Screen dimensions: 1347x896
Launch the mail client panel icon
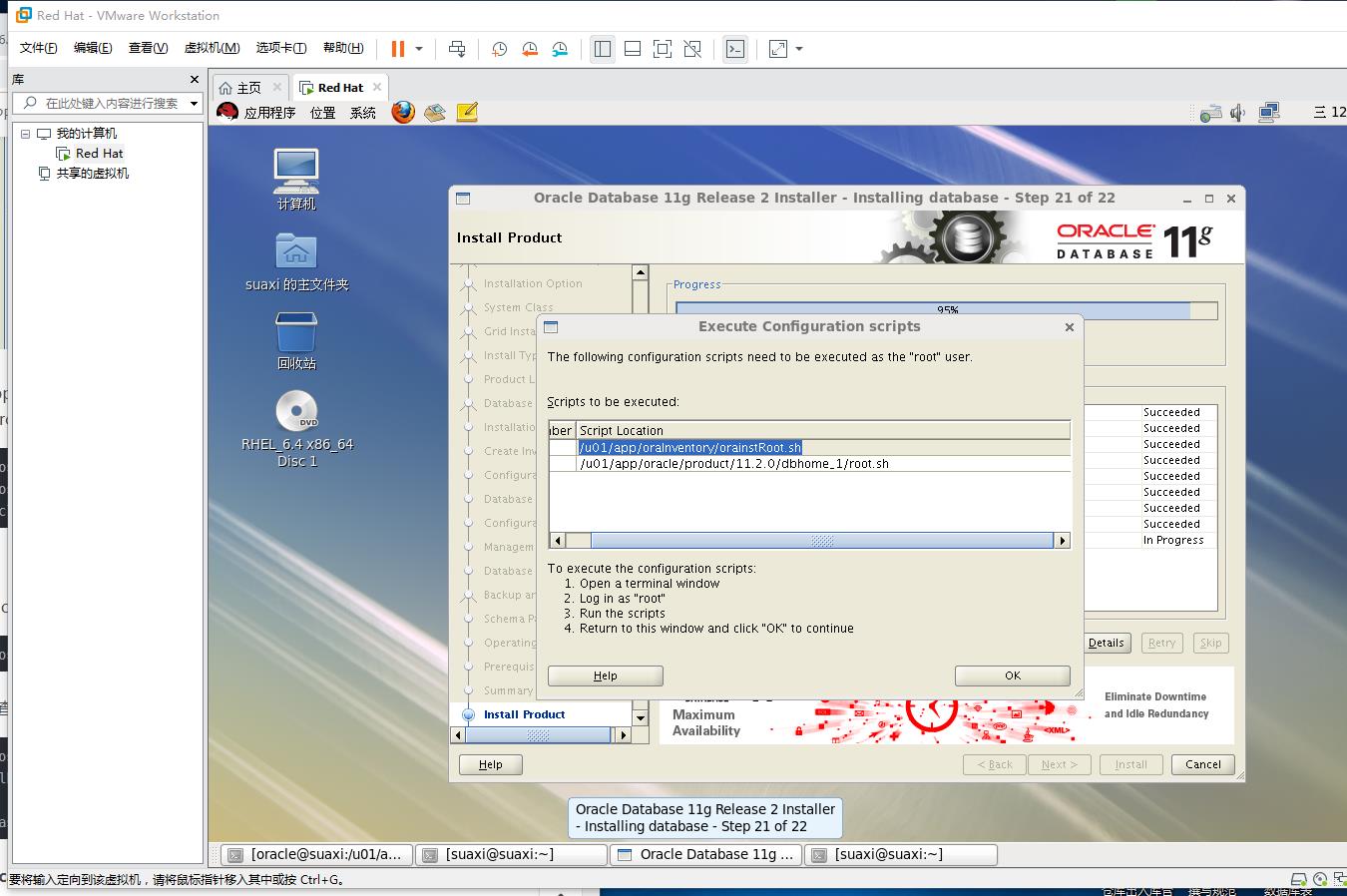coord(434,112)
